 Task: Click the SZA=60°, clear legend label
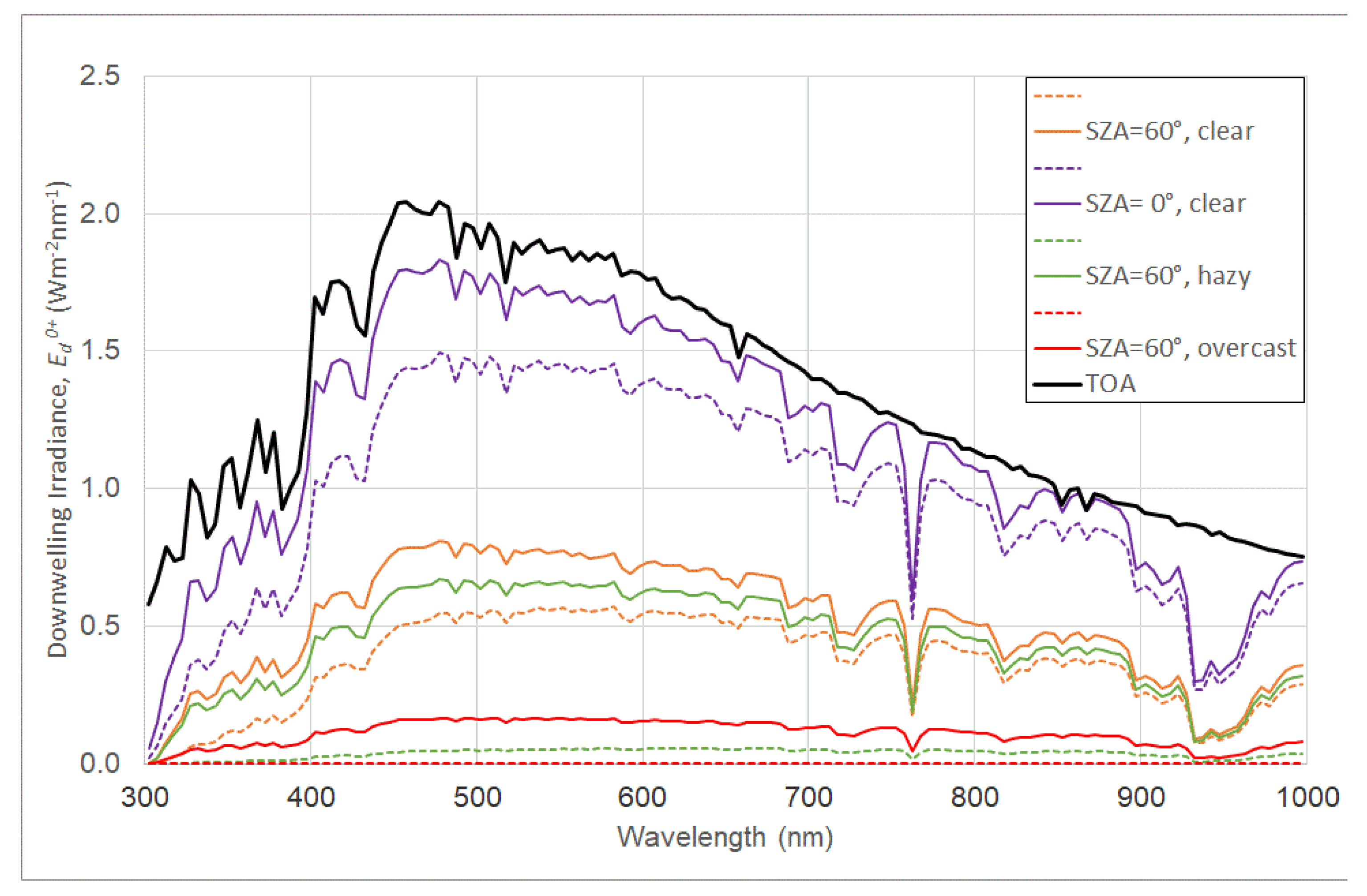(1168, 130)
